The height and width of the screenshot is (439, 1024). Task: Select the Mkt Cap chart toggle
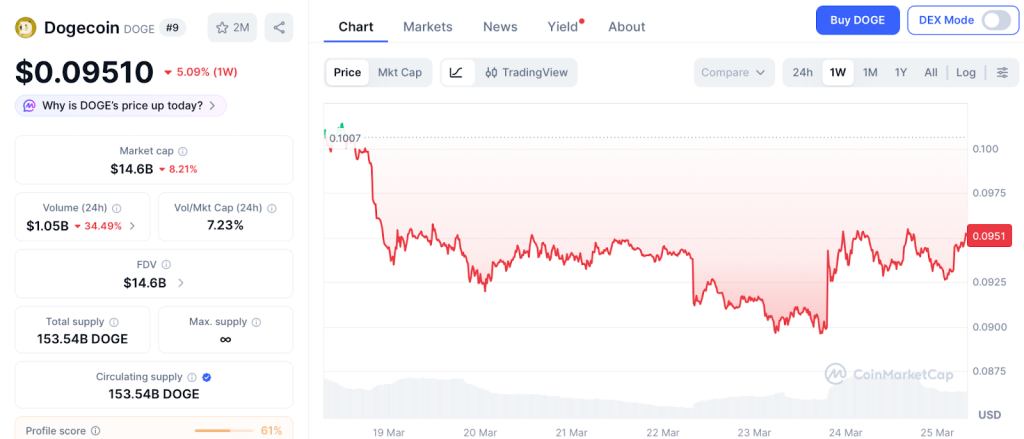tap(399, 72)
